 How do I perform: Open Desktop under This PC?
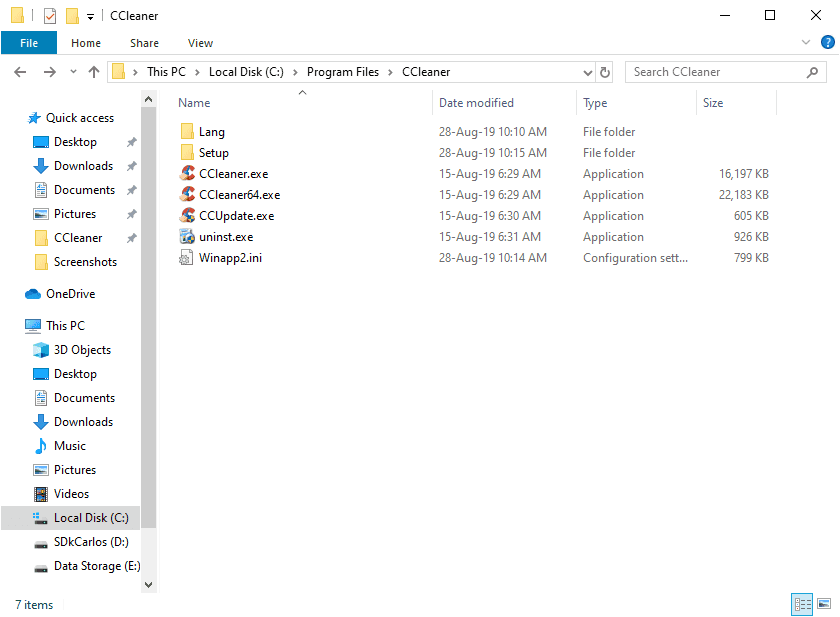point(75,373)
